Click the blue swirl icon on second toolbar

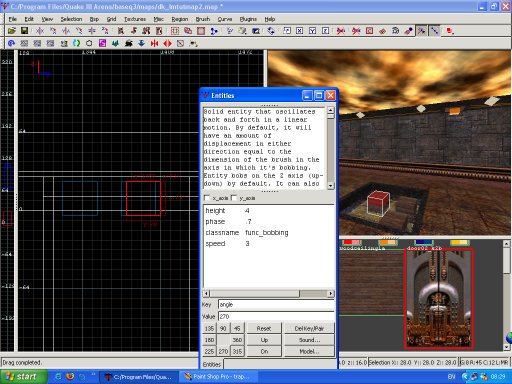tap(11, 43)
